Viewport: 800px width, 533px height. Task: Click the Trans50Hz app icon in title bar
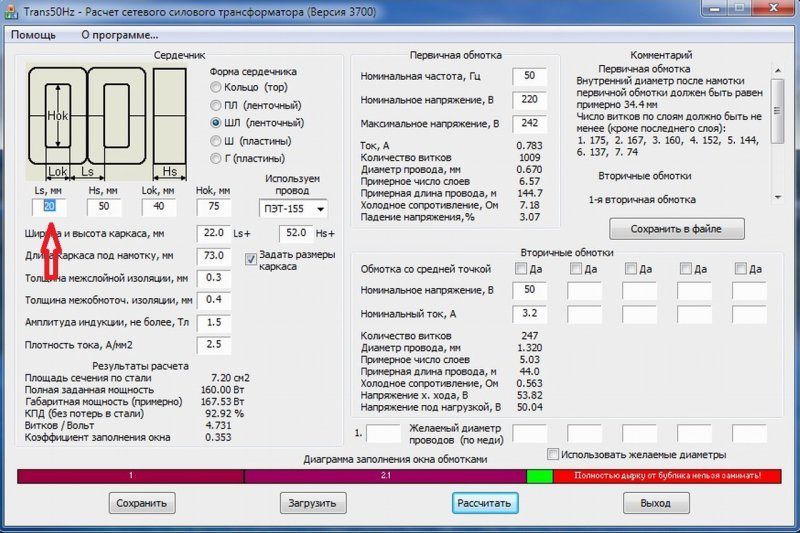(11, 11)
